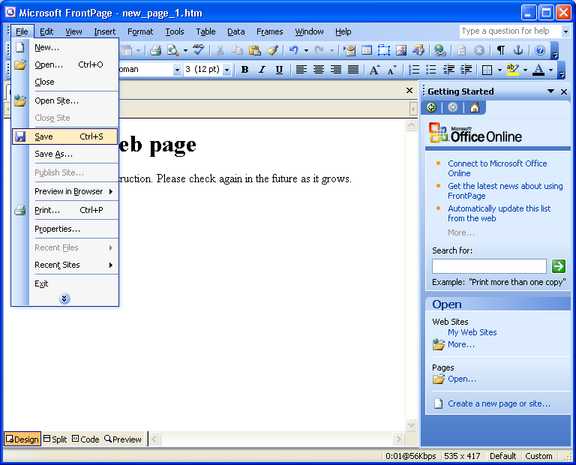Switch to Code view tab
The height and width of the screenshot is (465, 576).
[x=85, y=439]
